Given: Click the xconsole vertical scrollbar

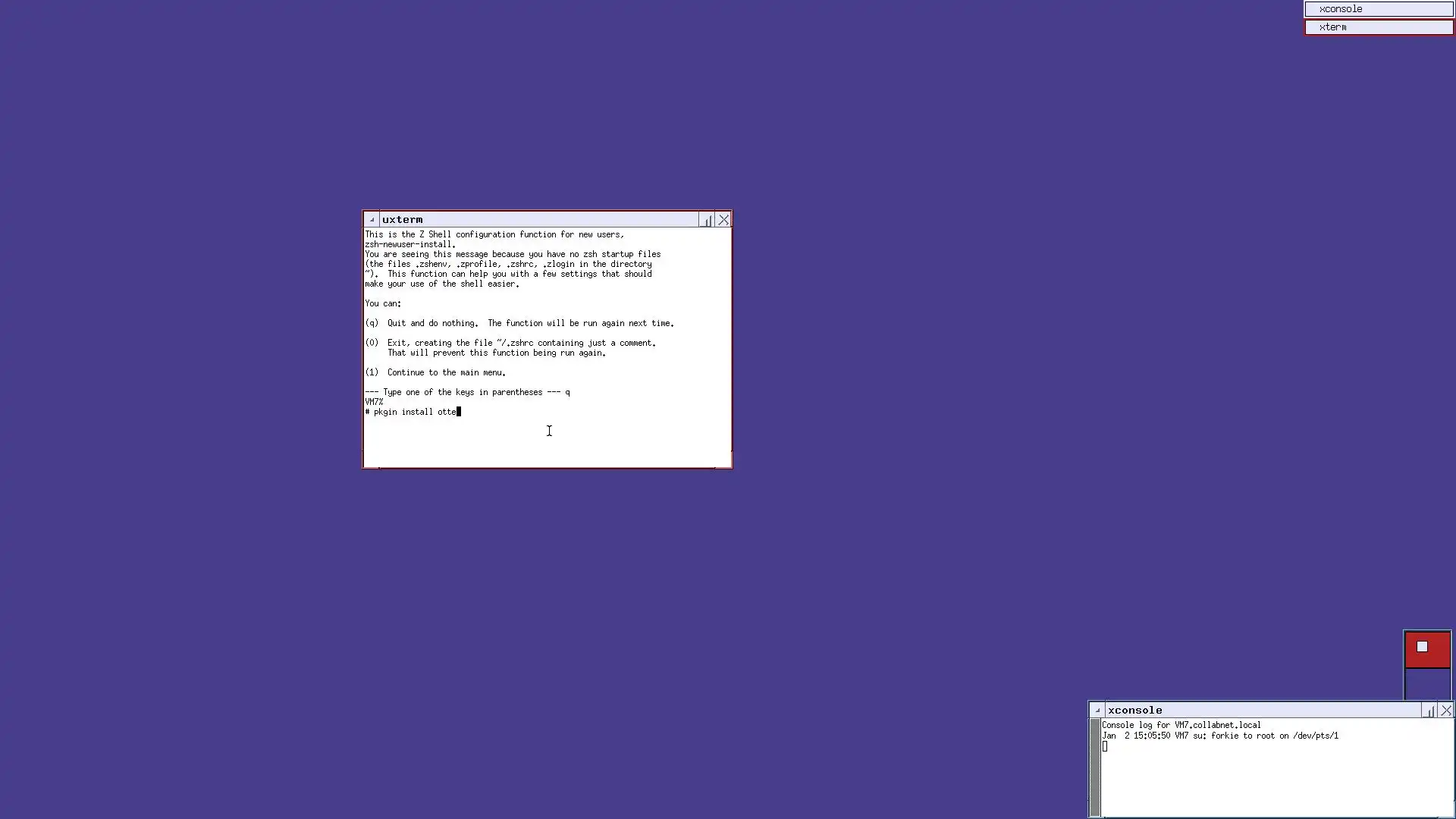Looking at the screenshot, I should [1095, 766].
